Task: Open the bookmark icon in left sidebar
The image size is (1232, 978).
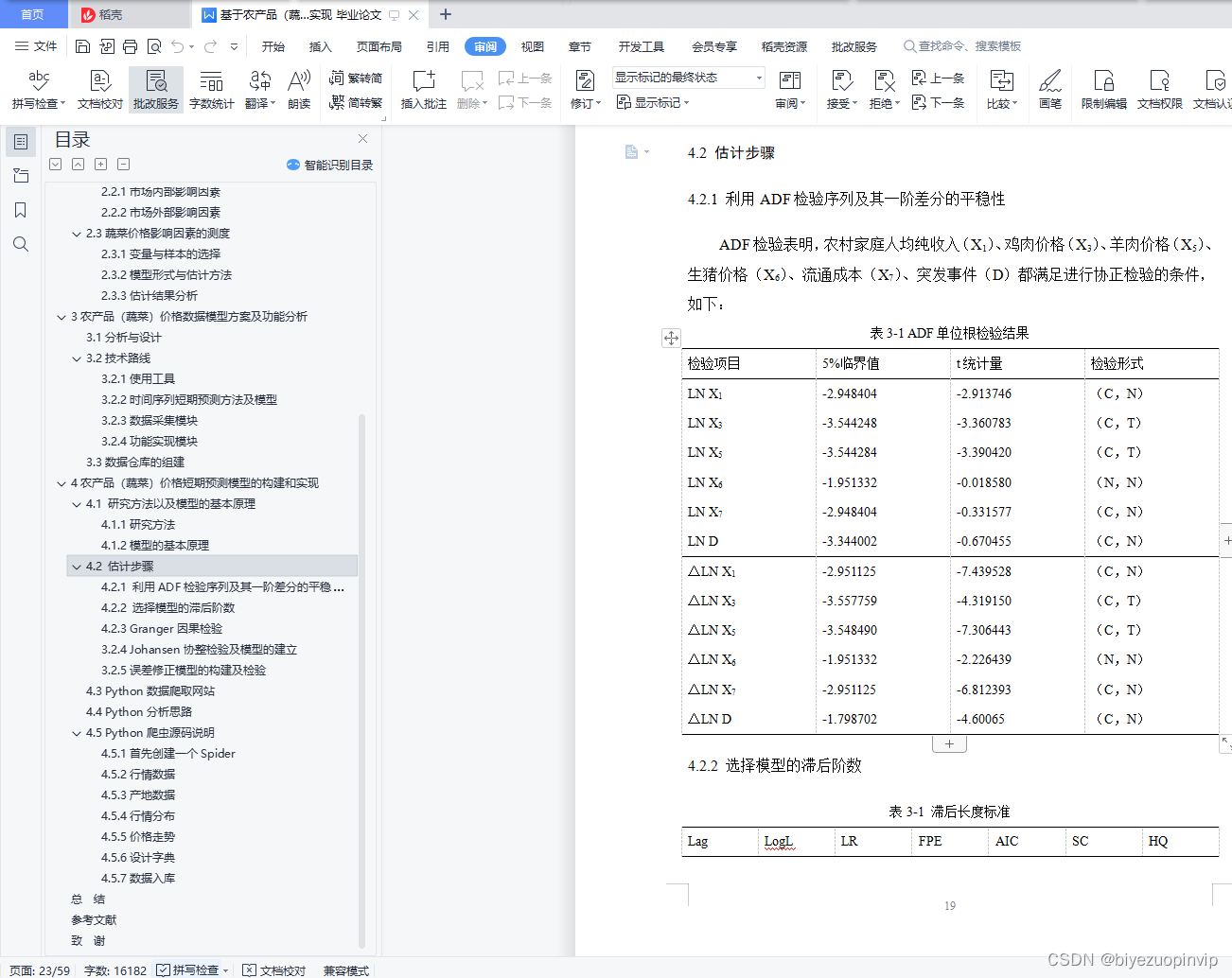Action: [21, 210]
